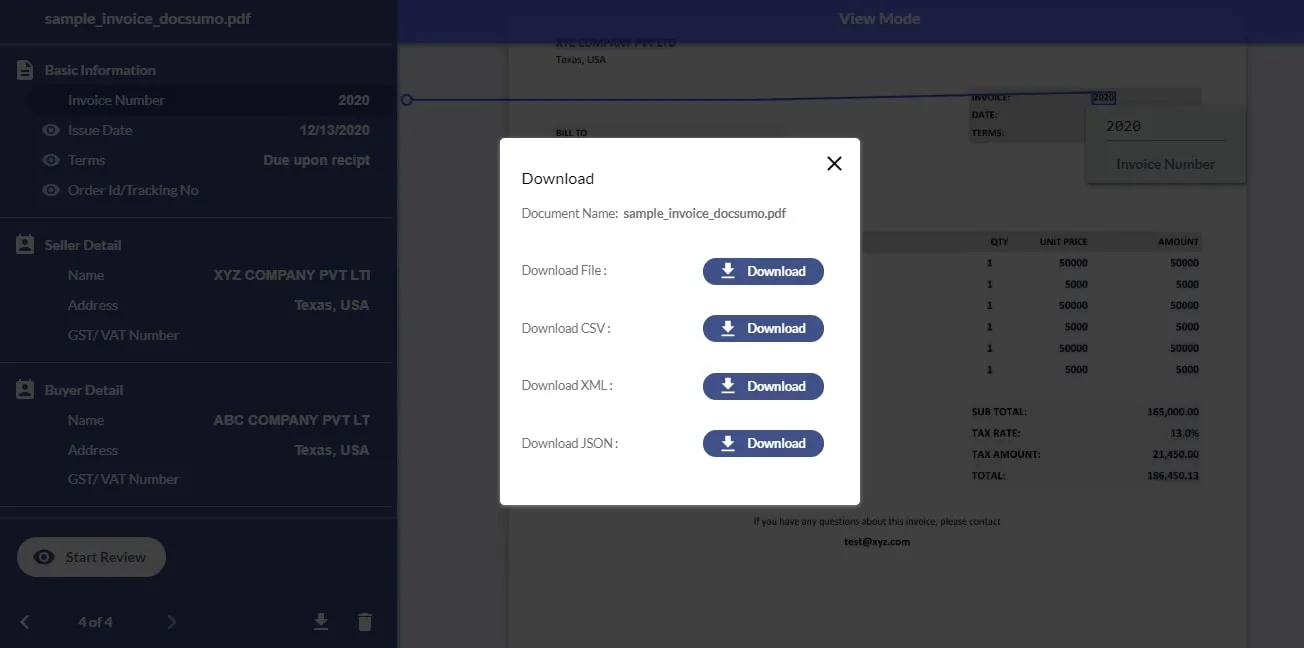Download the XML version of the document

(x=763, y=386)
